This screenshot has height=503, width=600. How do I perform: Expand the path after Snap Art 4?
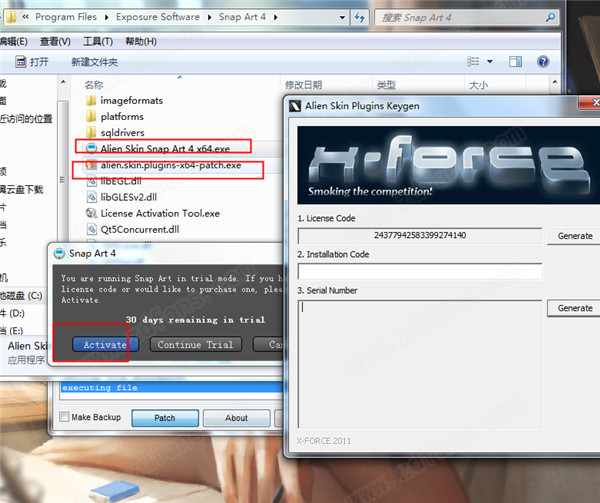coord(276,18)
